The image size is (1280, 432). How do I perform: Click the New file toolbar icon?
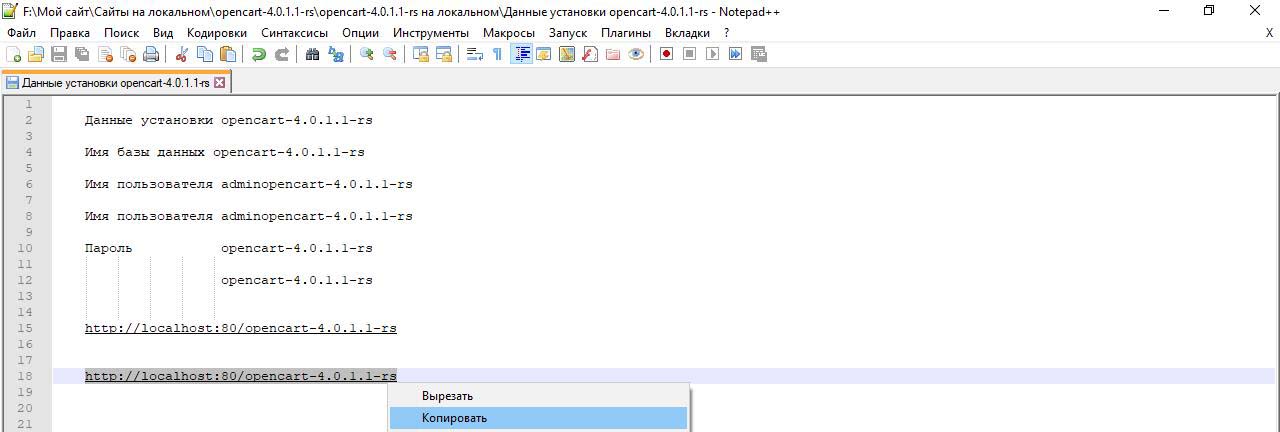point(14,54)
